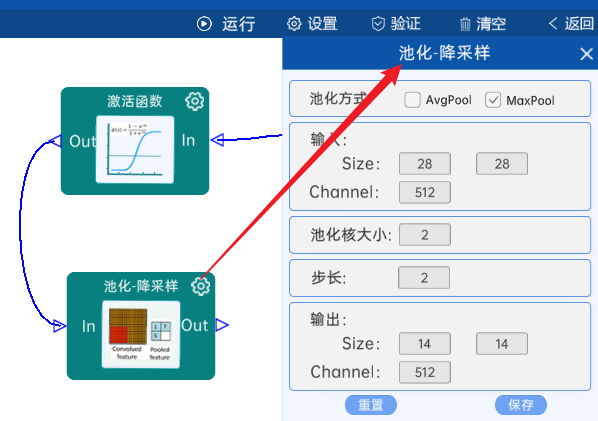Click the 运行 play icon
The height and width of the screenshot is (421, 598).
coord(204,24)
